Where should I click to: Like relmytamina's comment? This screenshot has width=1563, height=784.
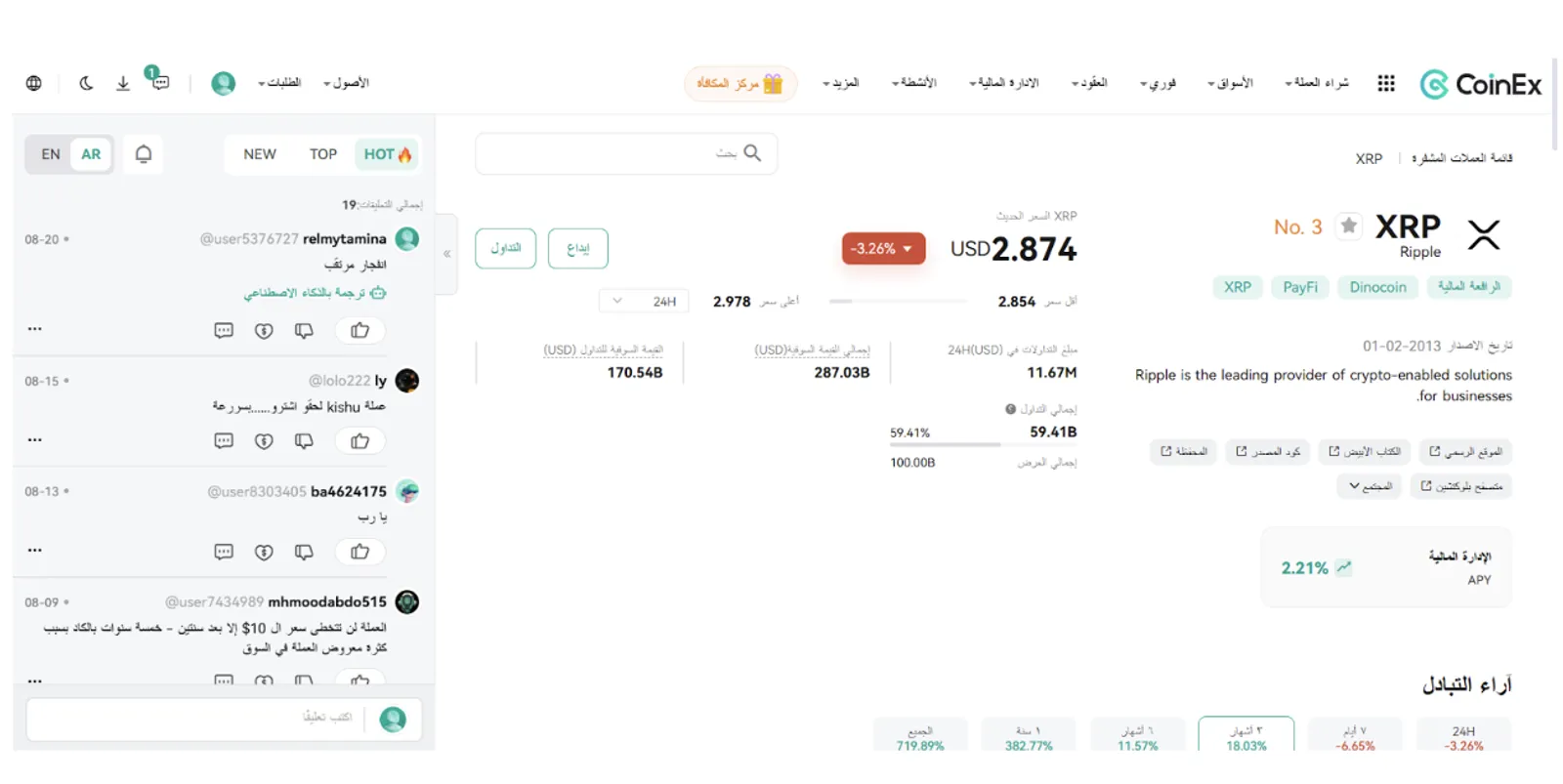pyautogui.click(x=359, y=331)
